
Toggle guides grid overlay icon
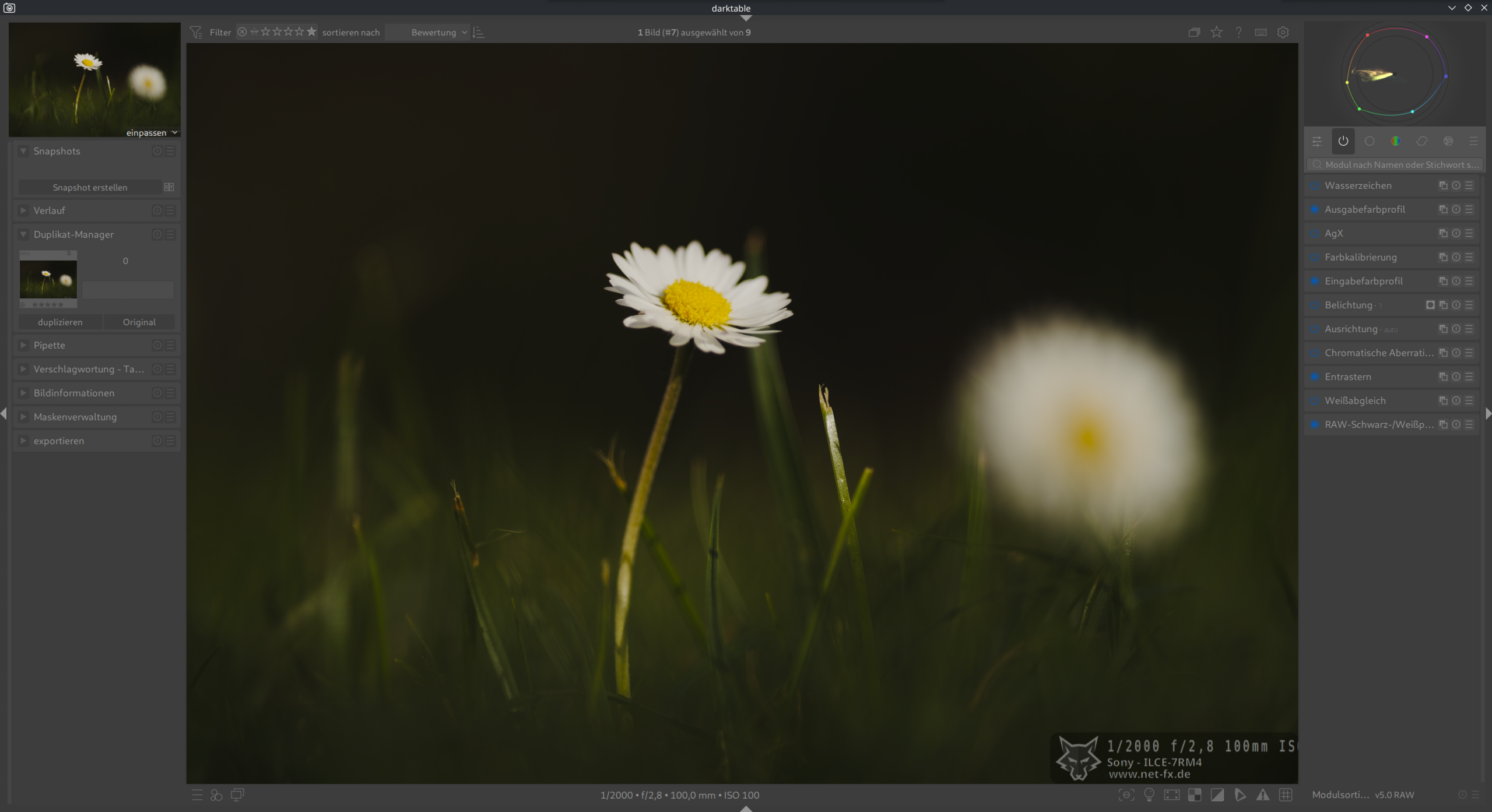[x=1286, y=795]
